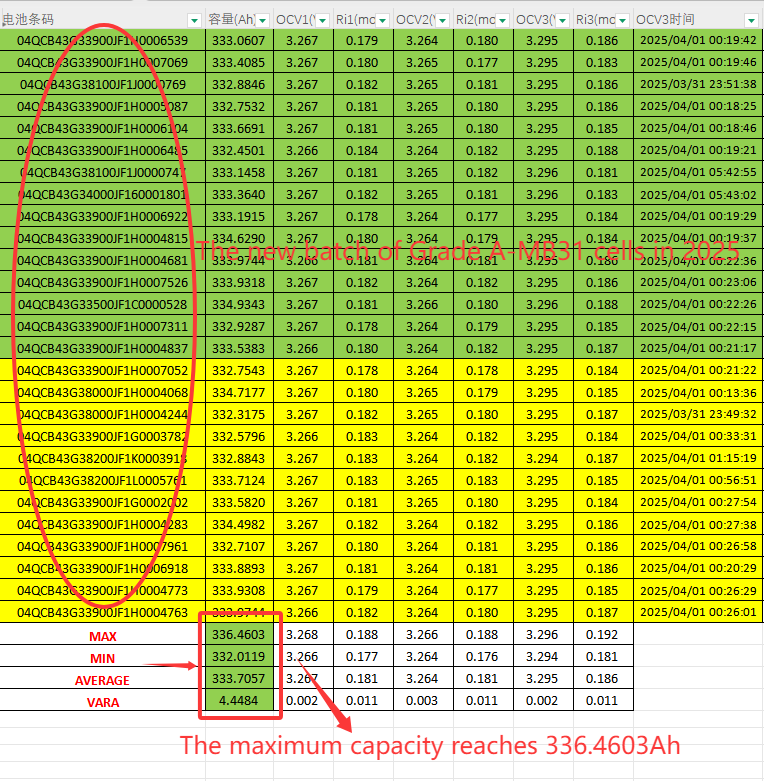The image size is (764, 781).
Task: Click the MAX row label cell
Action: pos(102,636)
